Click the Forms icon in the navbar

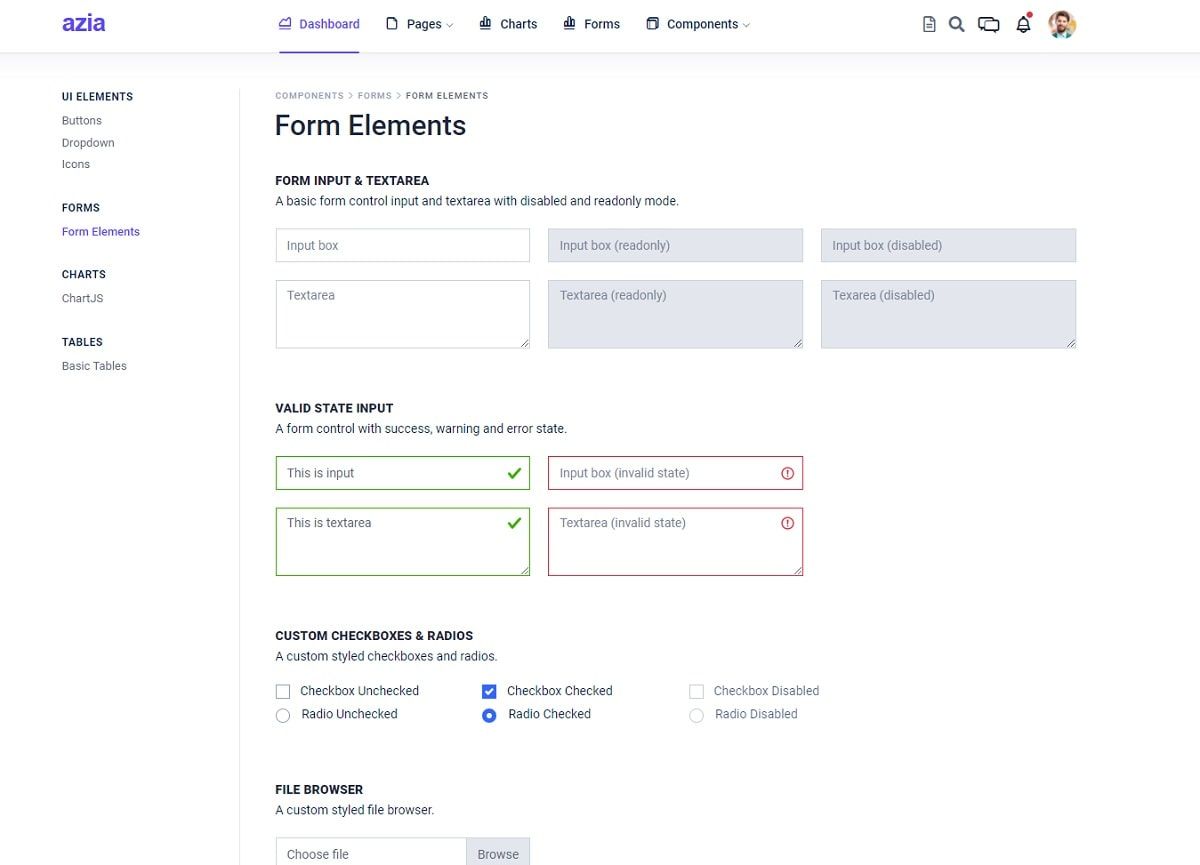click(x=568, y=23)
